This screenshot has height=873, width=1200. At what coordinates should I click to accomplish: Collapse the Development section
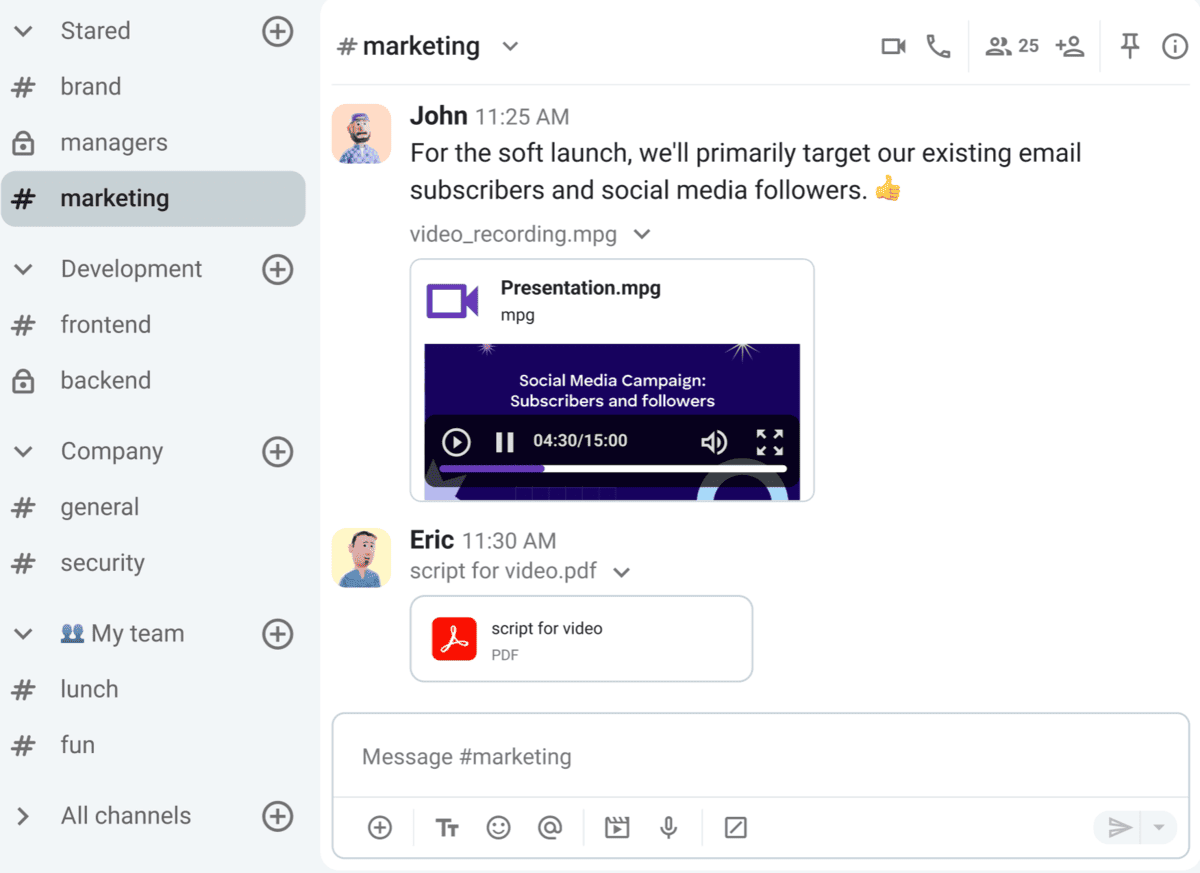[22, 268]
